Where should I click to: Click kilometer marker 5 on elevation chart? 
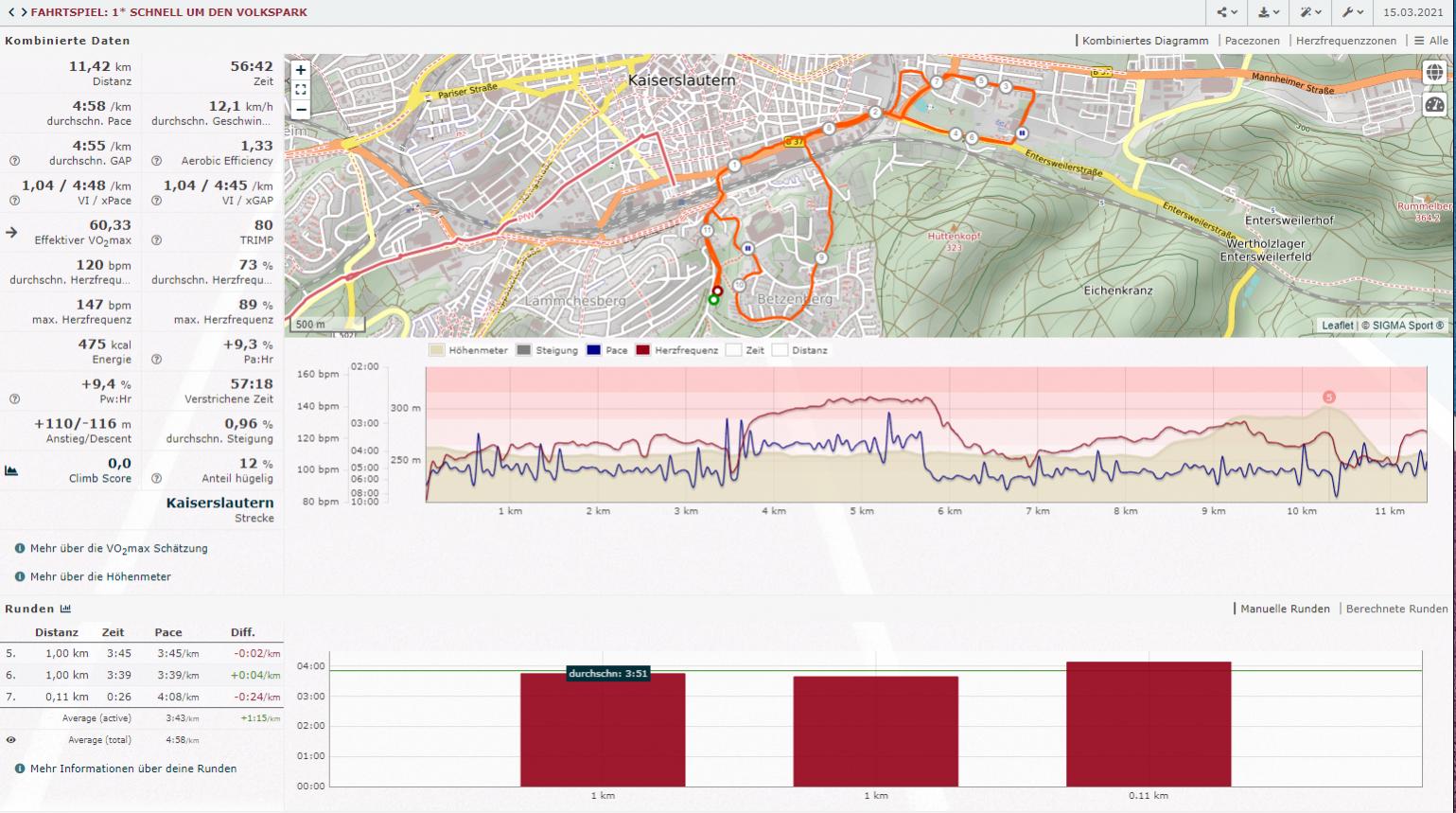[x=1328, y=398]
